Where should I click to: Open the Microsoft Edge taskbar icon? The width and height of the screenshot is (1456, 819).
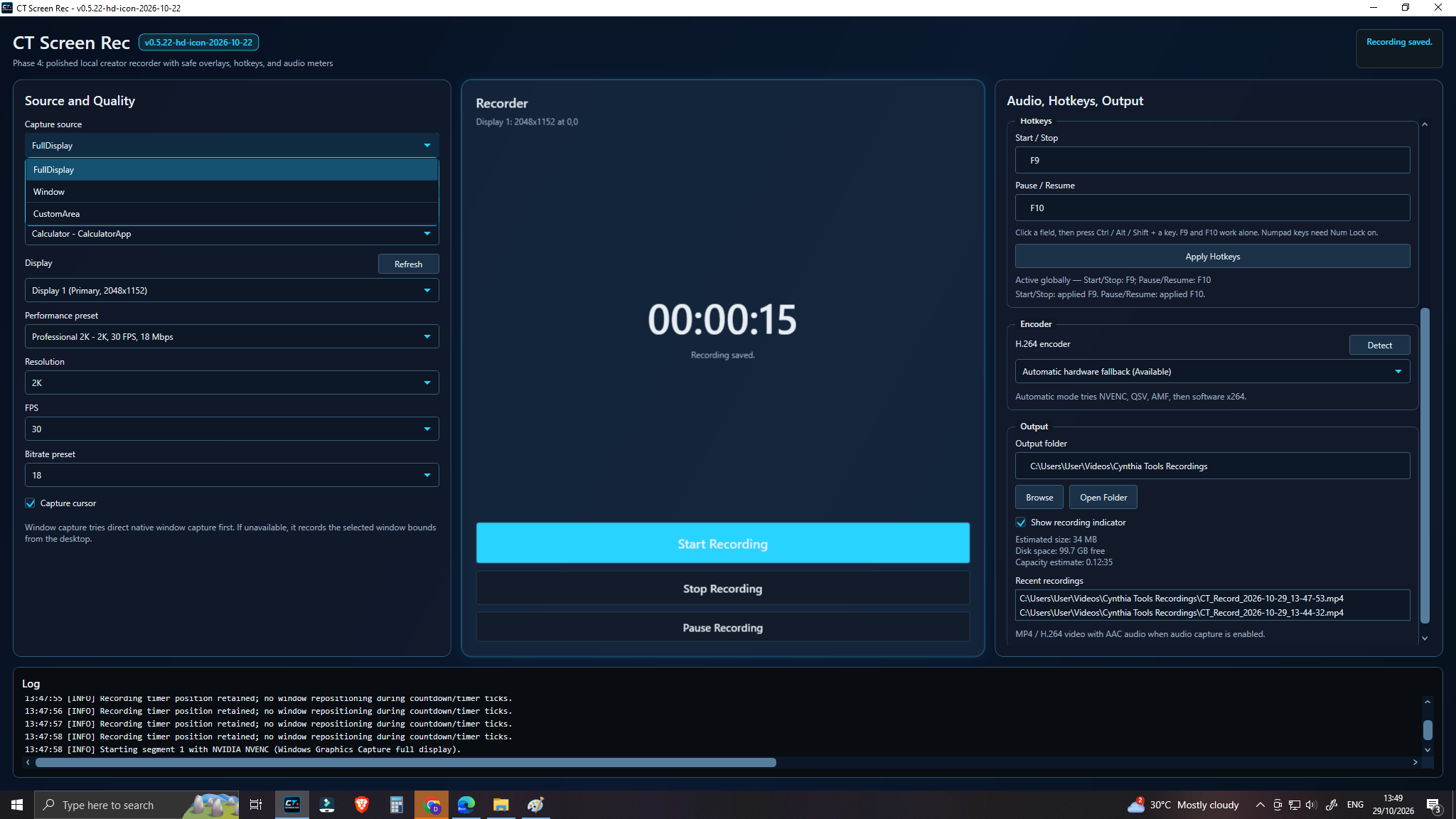click(x=466, y=805)
